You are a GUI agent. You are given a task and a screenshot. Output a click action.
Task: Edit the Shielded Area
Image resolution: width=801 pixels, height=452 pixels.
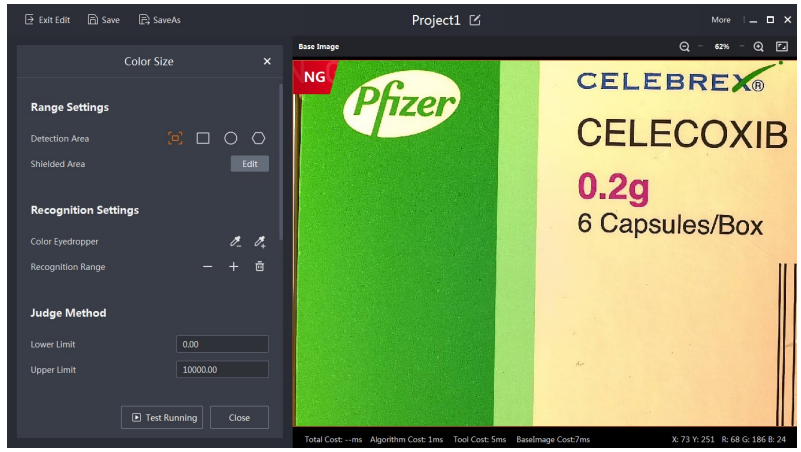[249, 164]
